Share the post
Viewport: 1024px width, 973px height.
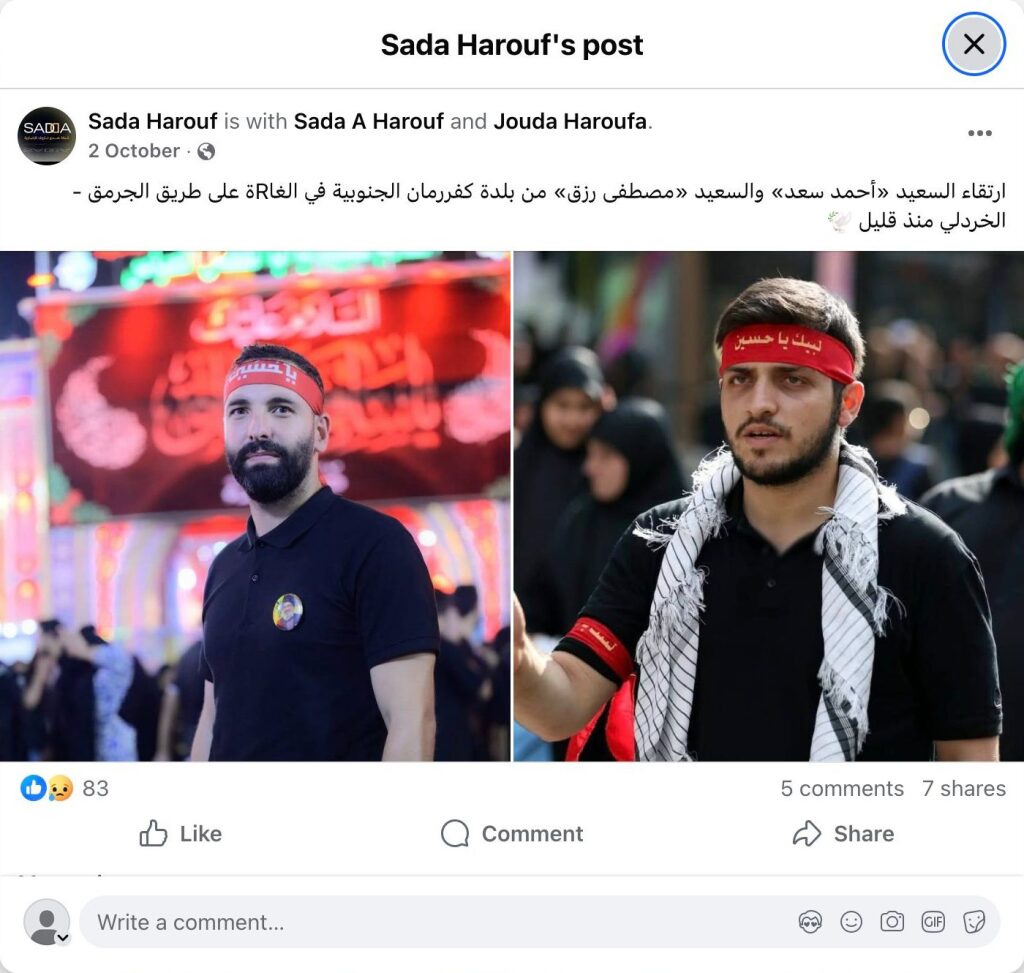pyautogui.click(x=843, y=833)
